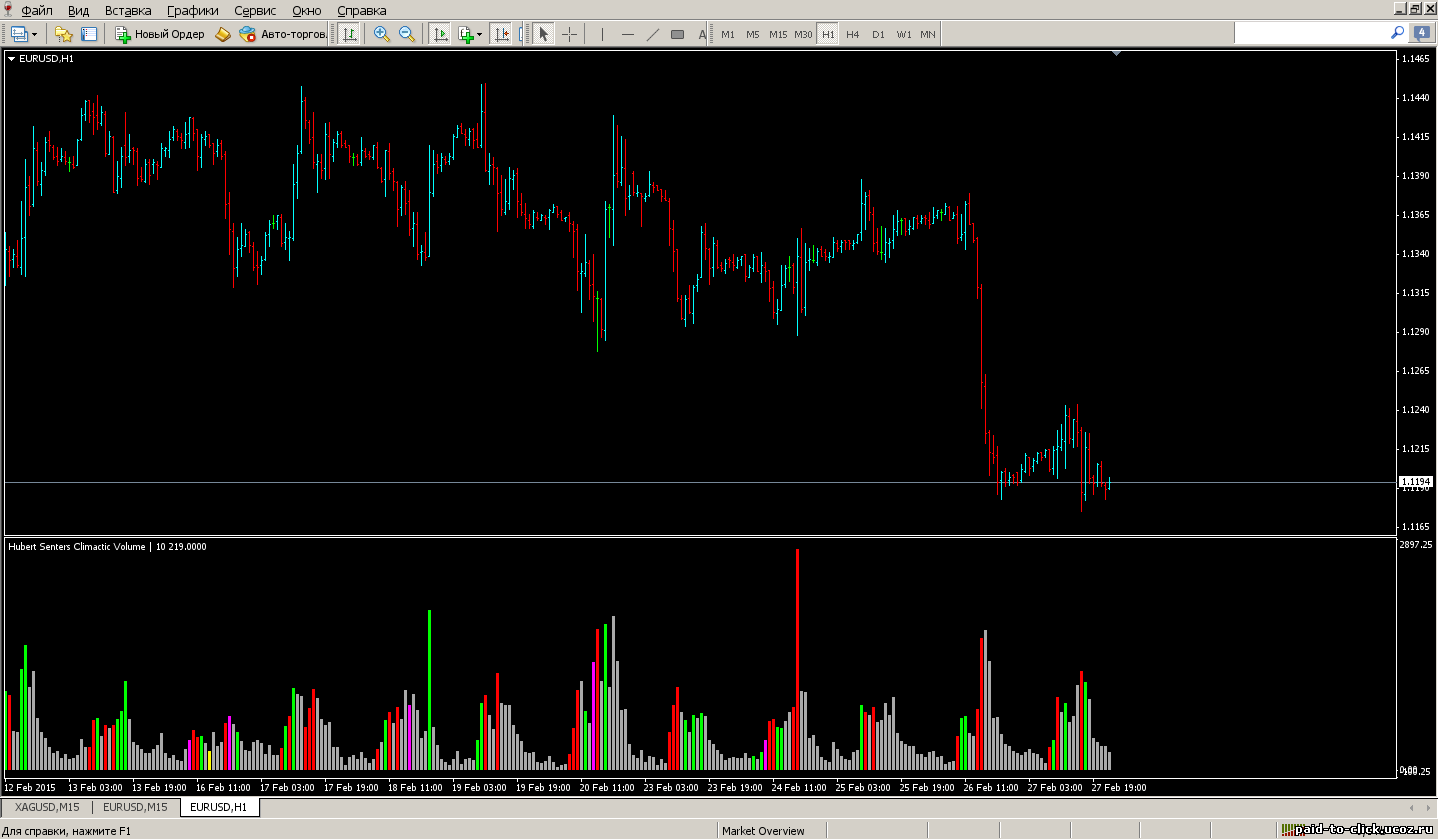Switch to W1 timeframe
The image size is (1438, 839).
(904, 34)
